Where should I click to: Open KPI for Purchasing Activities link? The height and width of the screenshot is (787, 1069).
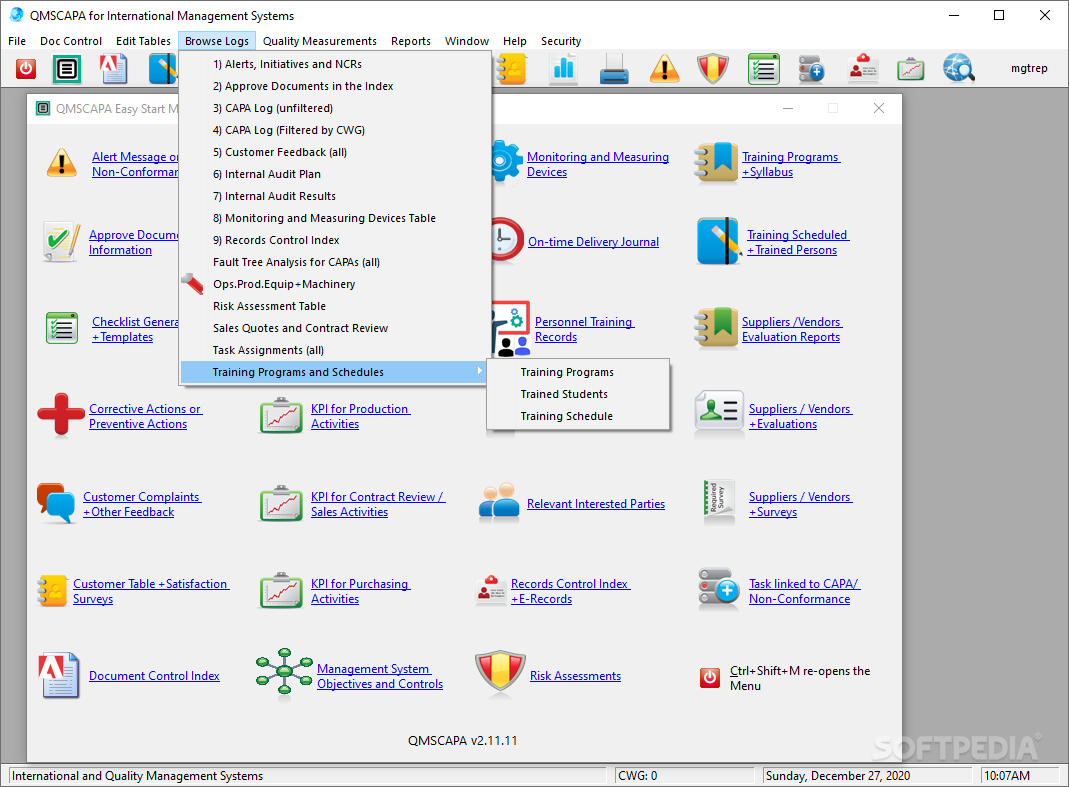click(x=361, y=591)
